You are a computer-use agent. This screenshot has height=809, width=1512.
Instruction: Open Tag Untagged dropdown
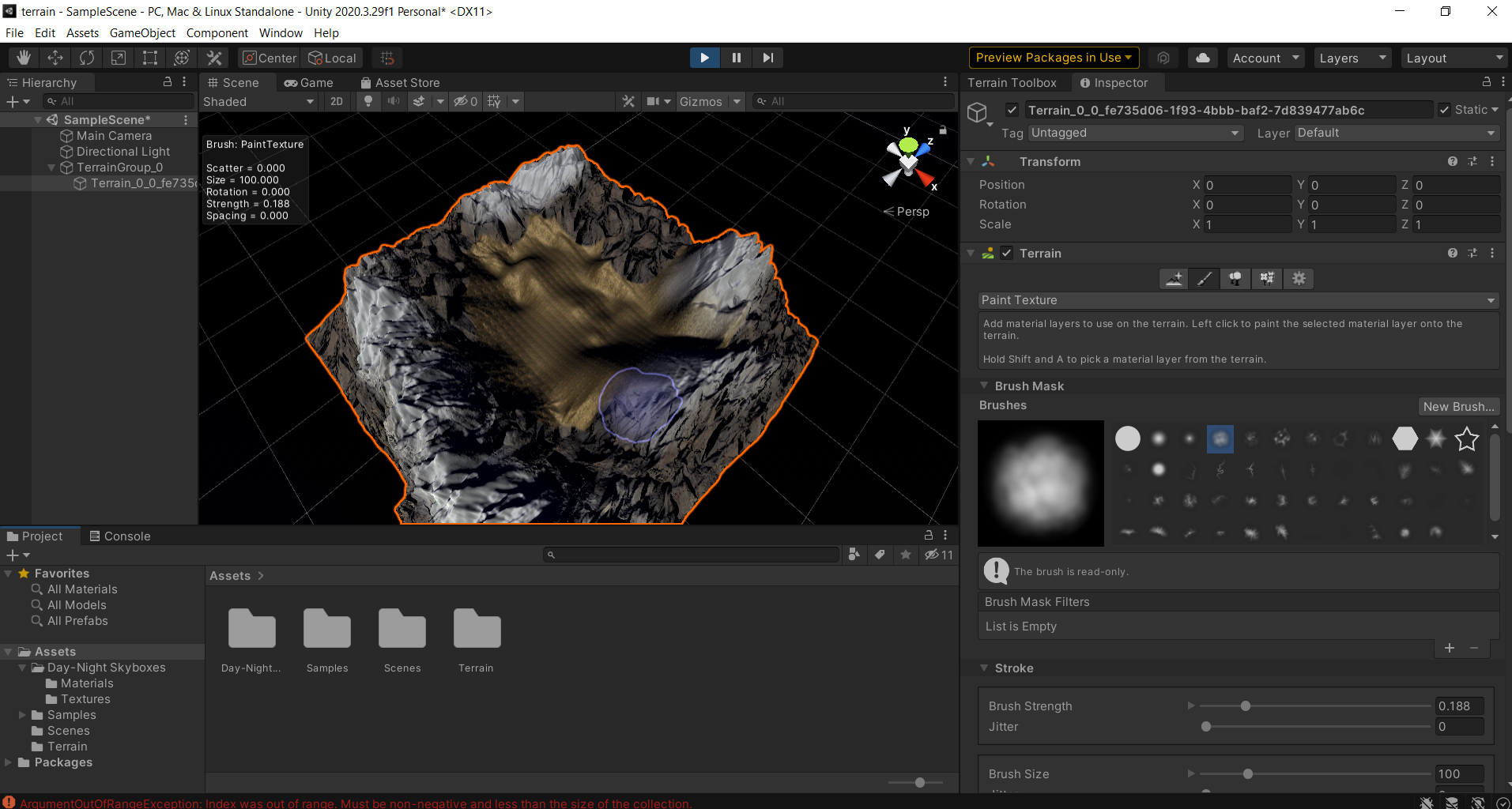click(x=1135, y=133)
